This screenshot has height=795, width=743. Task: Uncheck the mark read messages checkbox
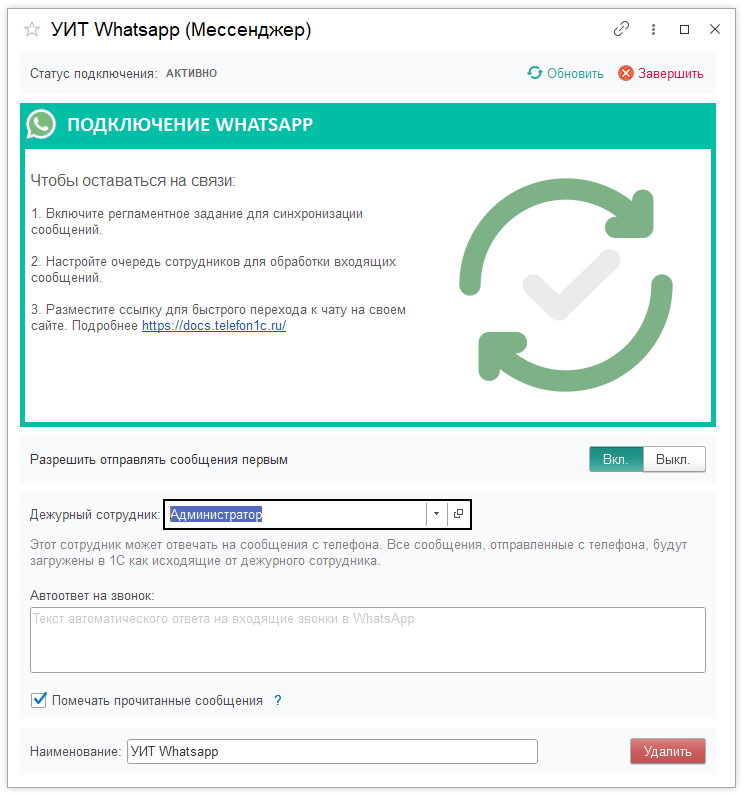[x=40, y=701]
